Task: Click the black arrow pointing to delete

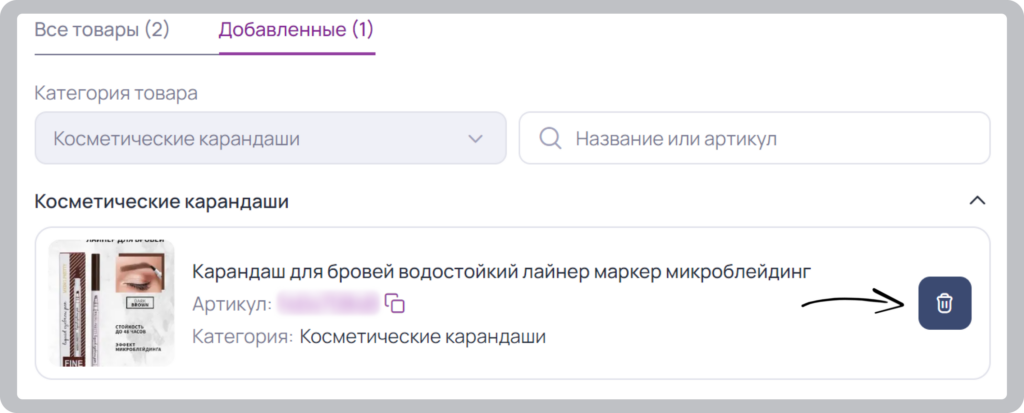Action: coord(854,303)
